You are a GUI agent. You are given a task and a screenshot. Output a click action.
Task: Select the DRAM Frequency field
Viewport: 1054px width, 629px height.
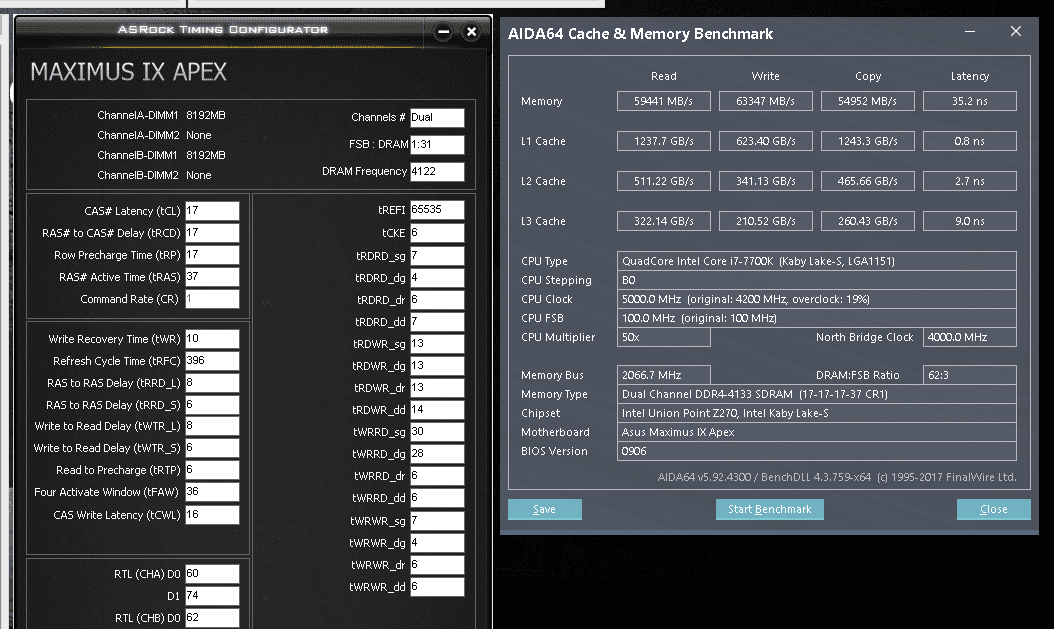437,172
